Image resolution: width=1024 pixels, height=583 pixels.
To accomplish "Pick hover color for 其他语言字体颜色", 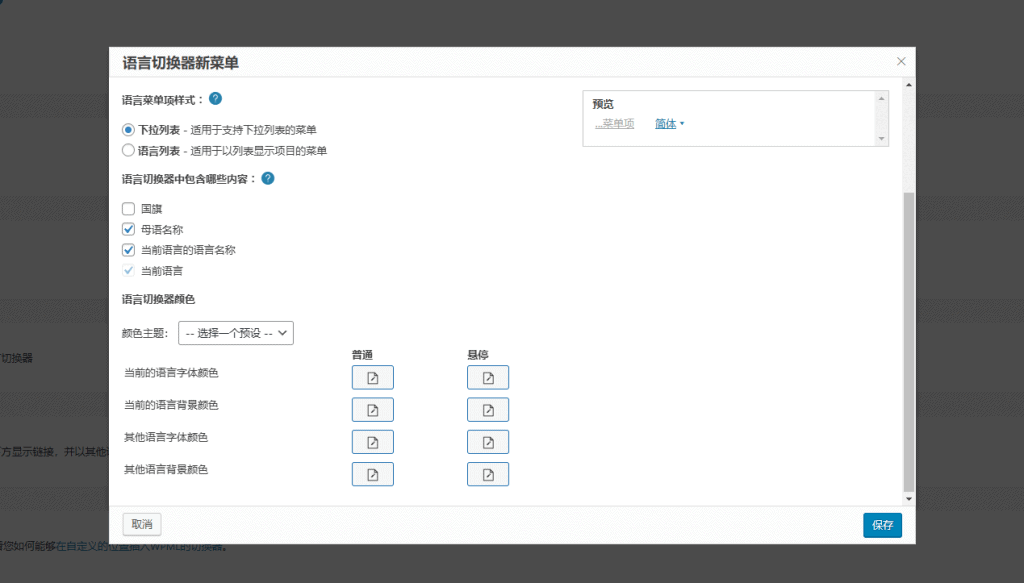I will pos(488,442).
